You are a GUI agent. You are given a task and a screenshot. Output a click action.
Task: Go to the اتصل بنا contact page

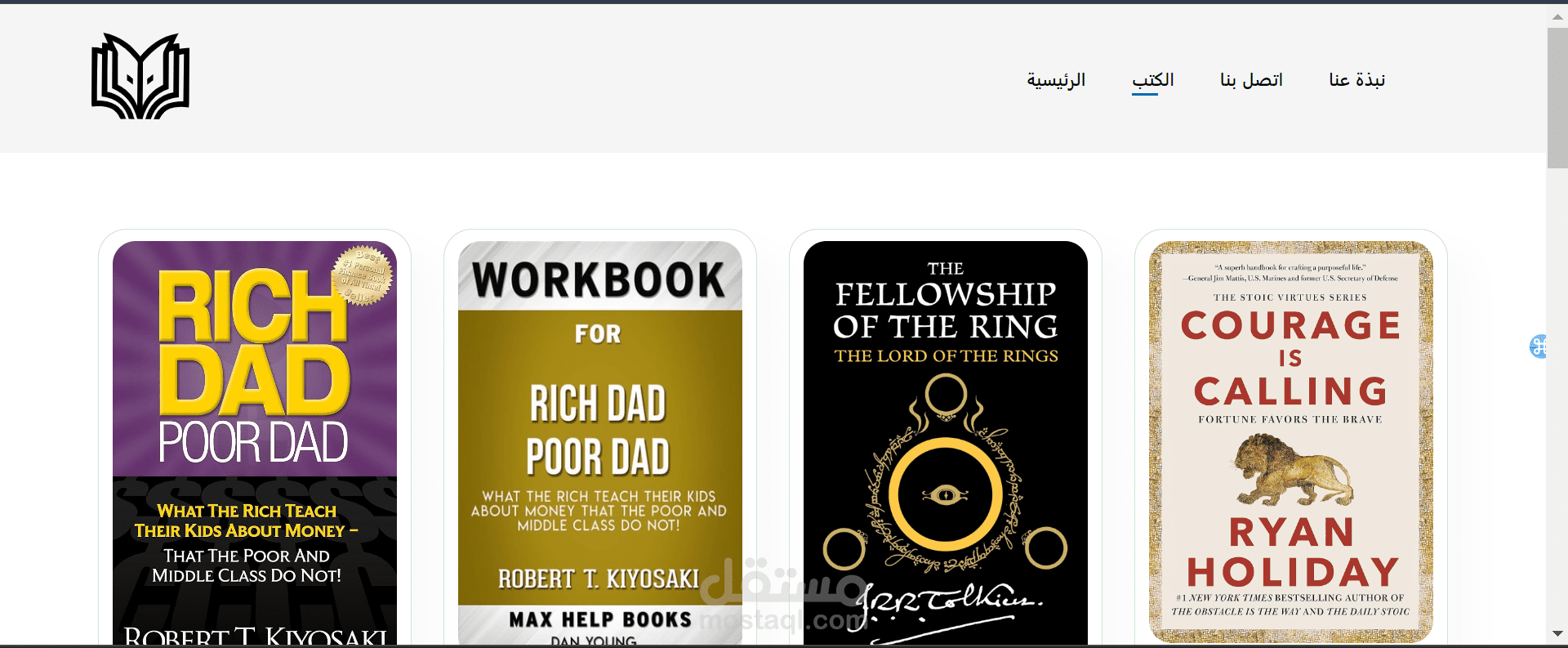[x=1251, y=80]
